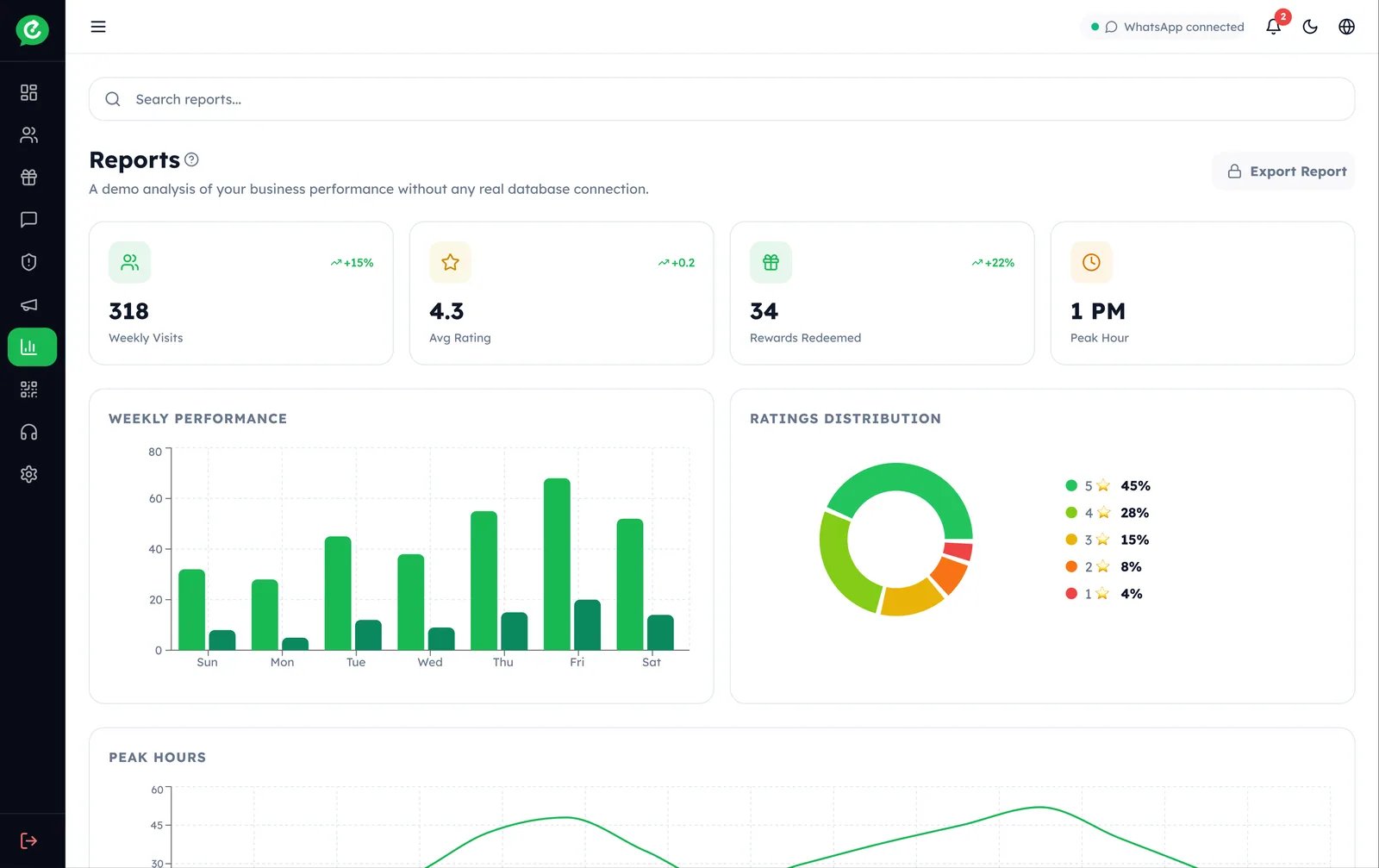This screenshot has width=1379, height=868.
Task: Open the QR code icon in sidebar
Action: pyautogui.click(x=28, y=389)
